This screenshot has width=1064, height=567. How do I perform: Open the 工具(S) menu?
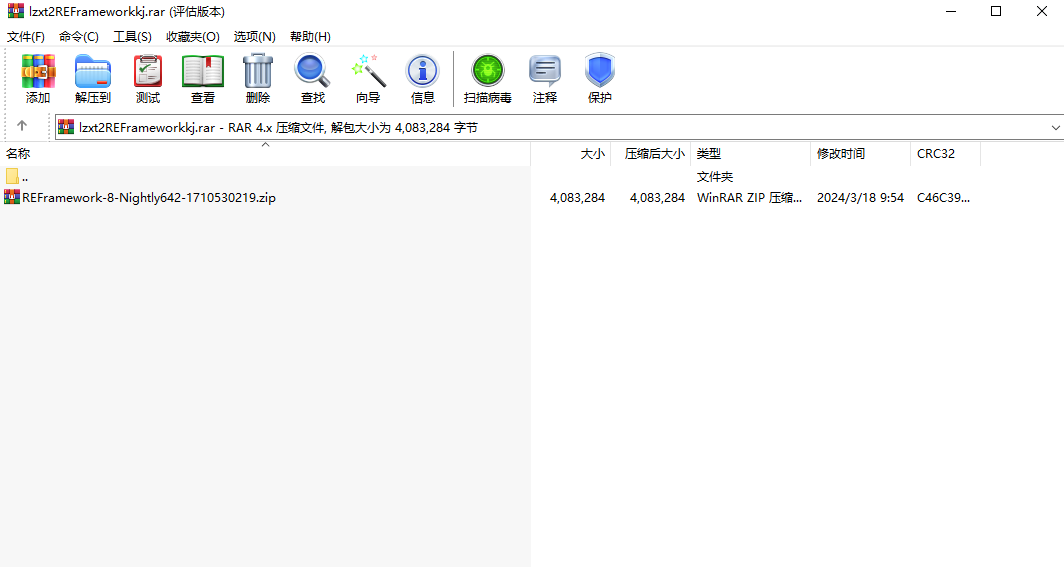pyautogui.click(x=132, y=37)
